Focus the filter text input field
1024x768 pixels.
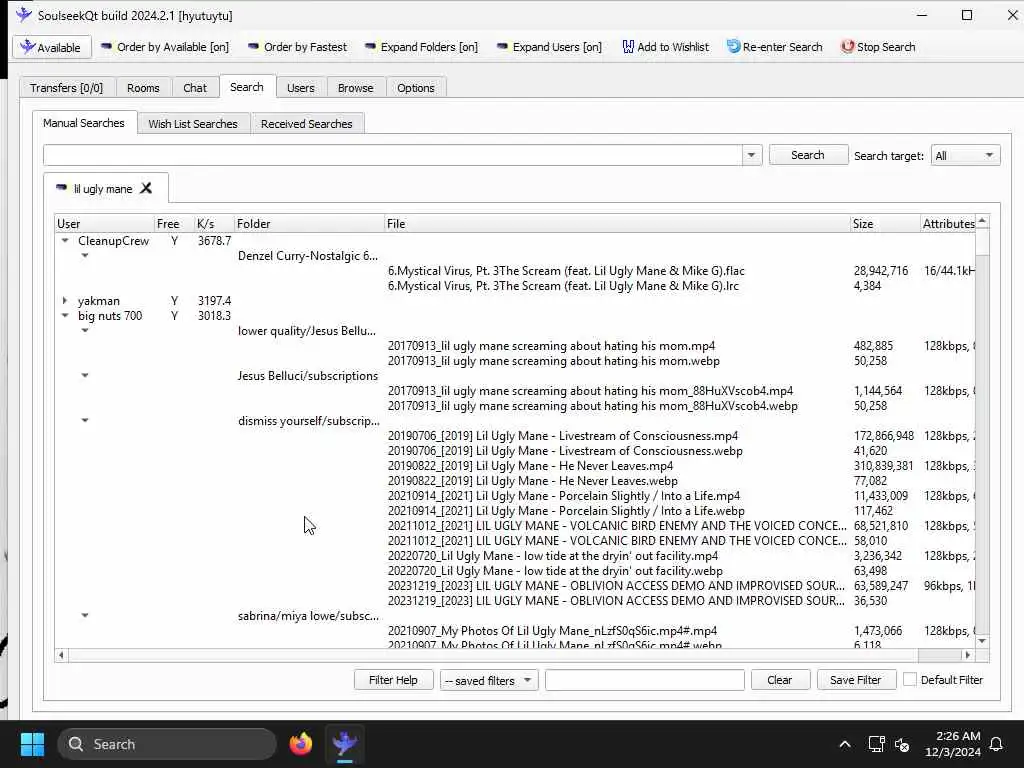[645, 680]
